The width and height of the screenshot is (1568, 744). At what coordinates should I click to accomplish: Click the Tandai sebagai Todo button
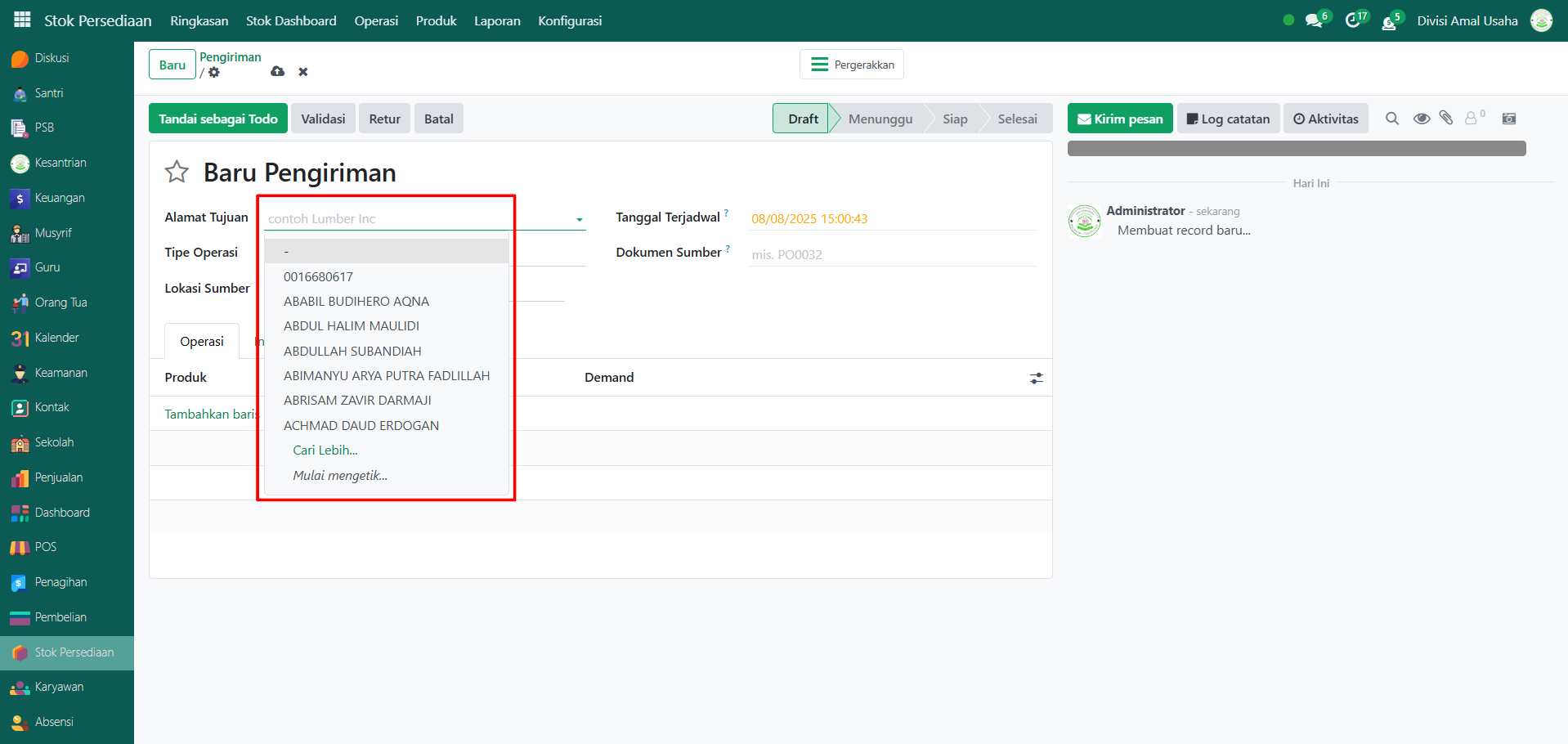coord(218,119)
